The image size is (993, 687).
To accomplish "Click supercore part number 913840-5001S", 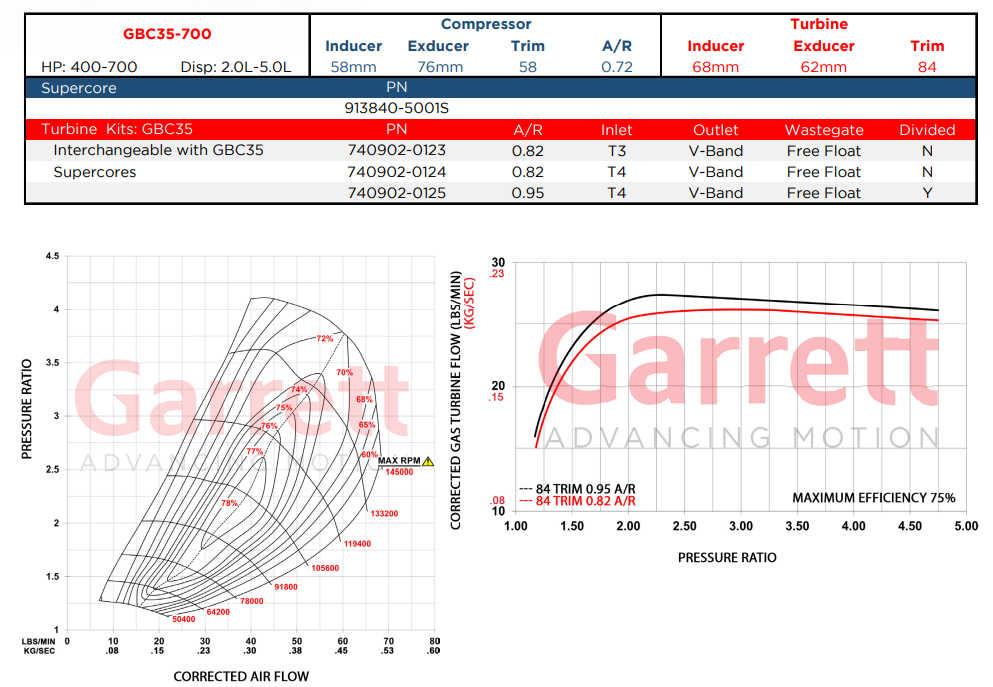I will (396, 108).
